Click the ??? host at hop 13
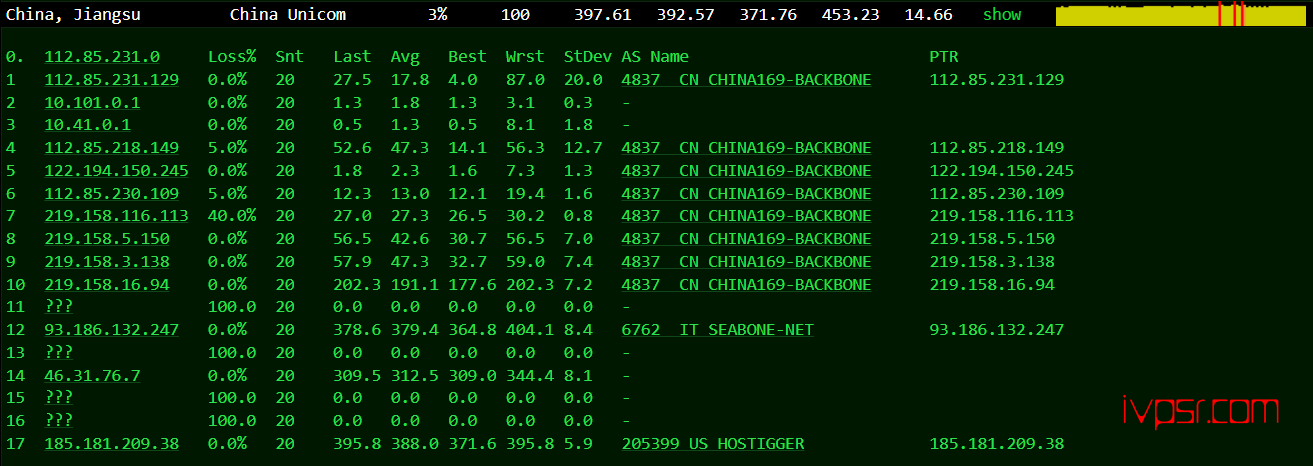This screenshot has width=1313, height=466. click(59, 353)
